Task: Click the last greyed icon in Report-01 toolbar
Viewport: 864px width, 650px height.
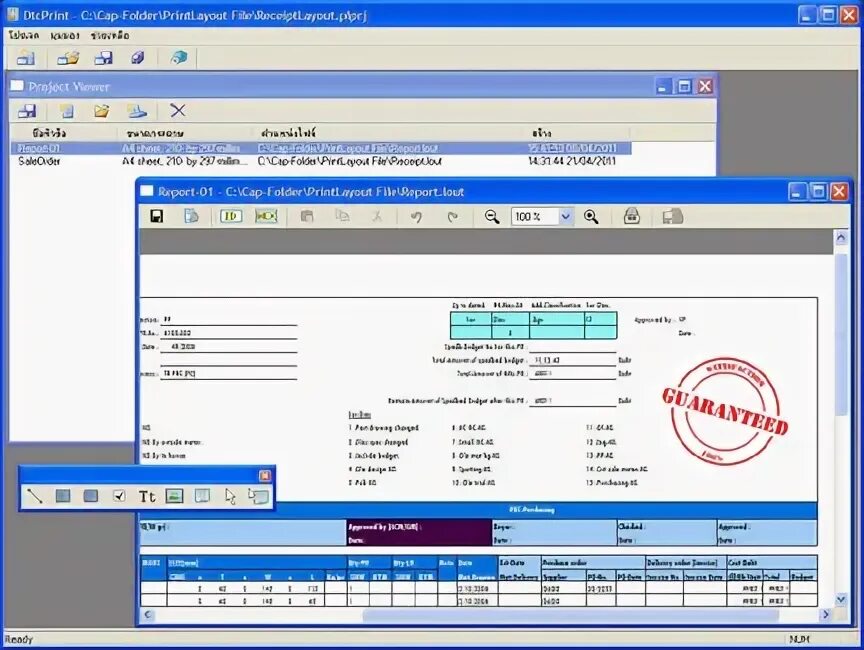Action: click(x=672, y=216)
